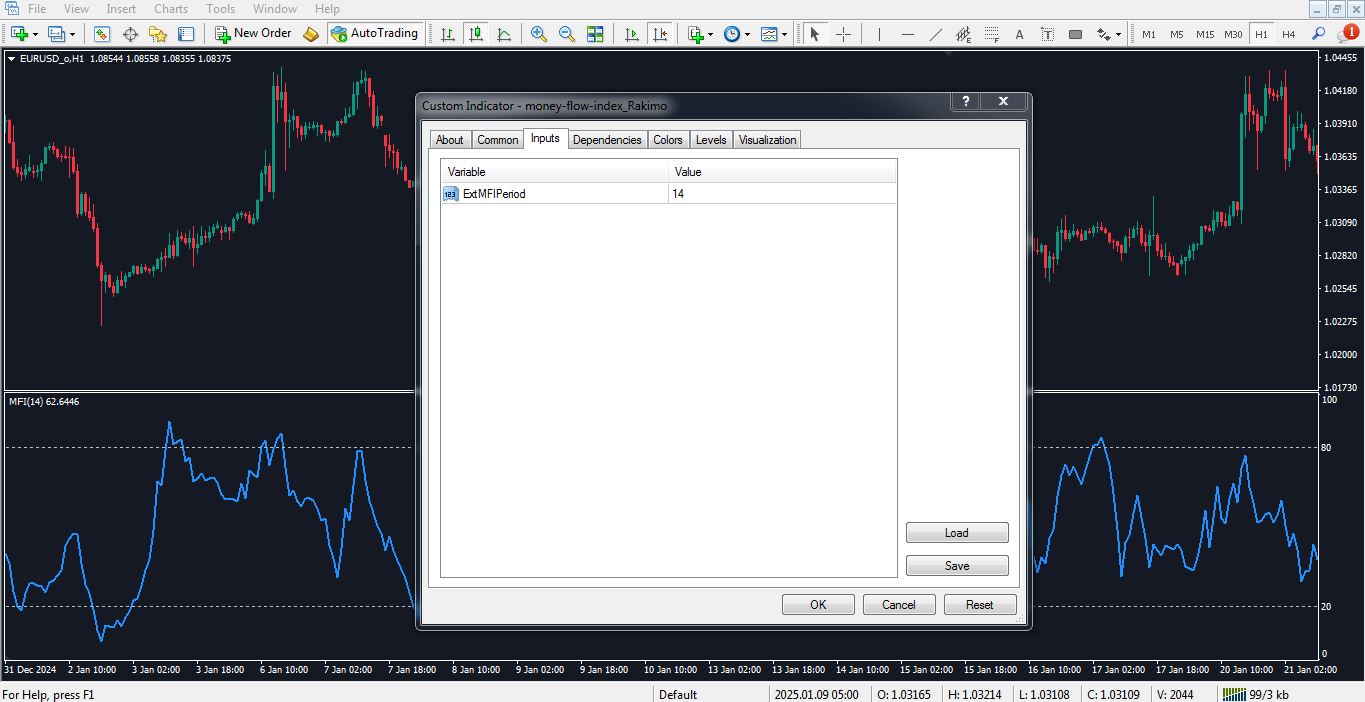
Task: Expand the new chart dropdown arrow
Action: (x=36, y=34)
